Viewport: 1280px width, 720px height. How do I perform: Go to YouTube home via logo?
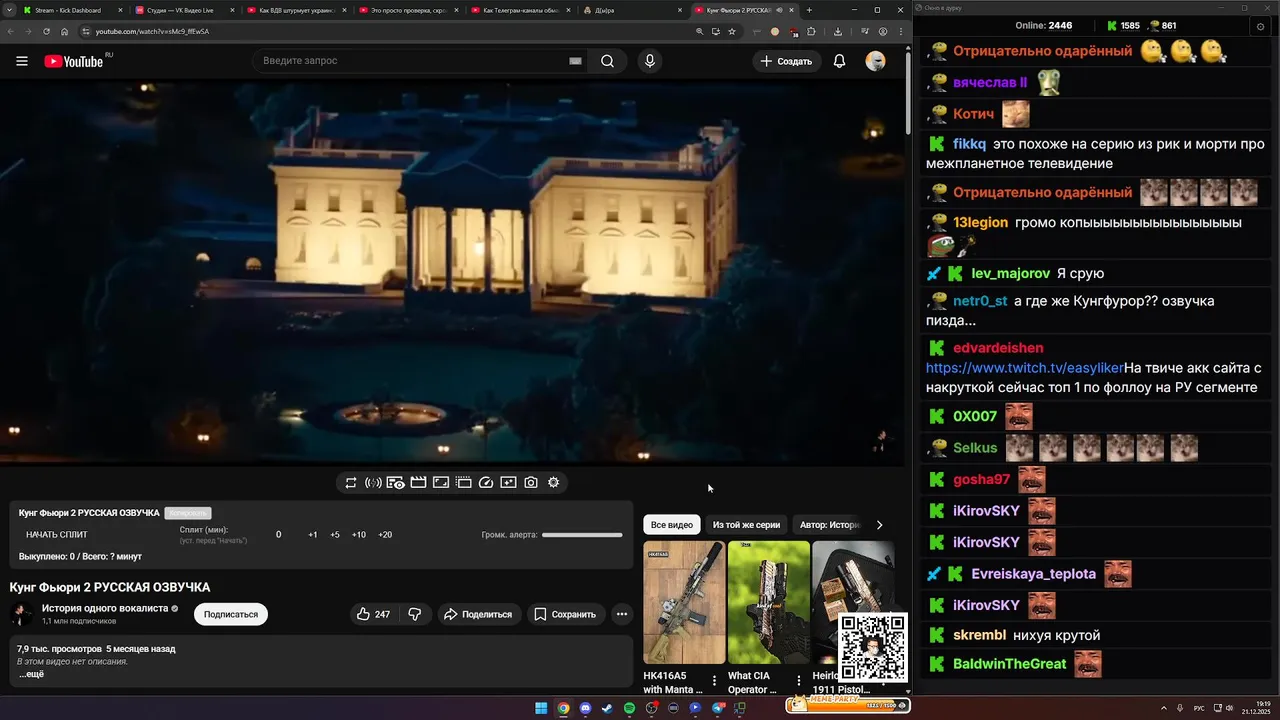click(73, 61)
